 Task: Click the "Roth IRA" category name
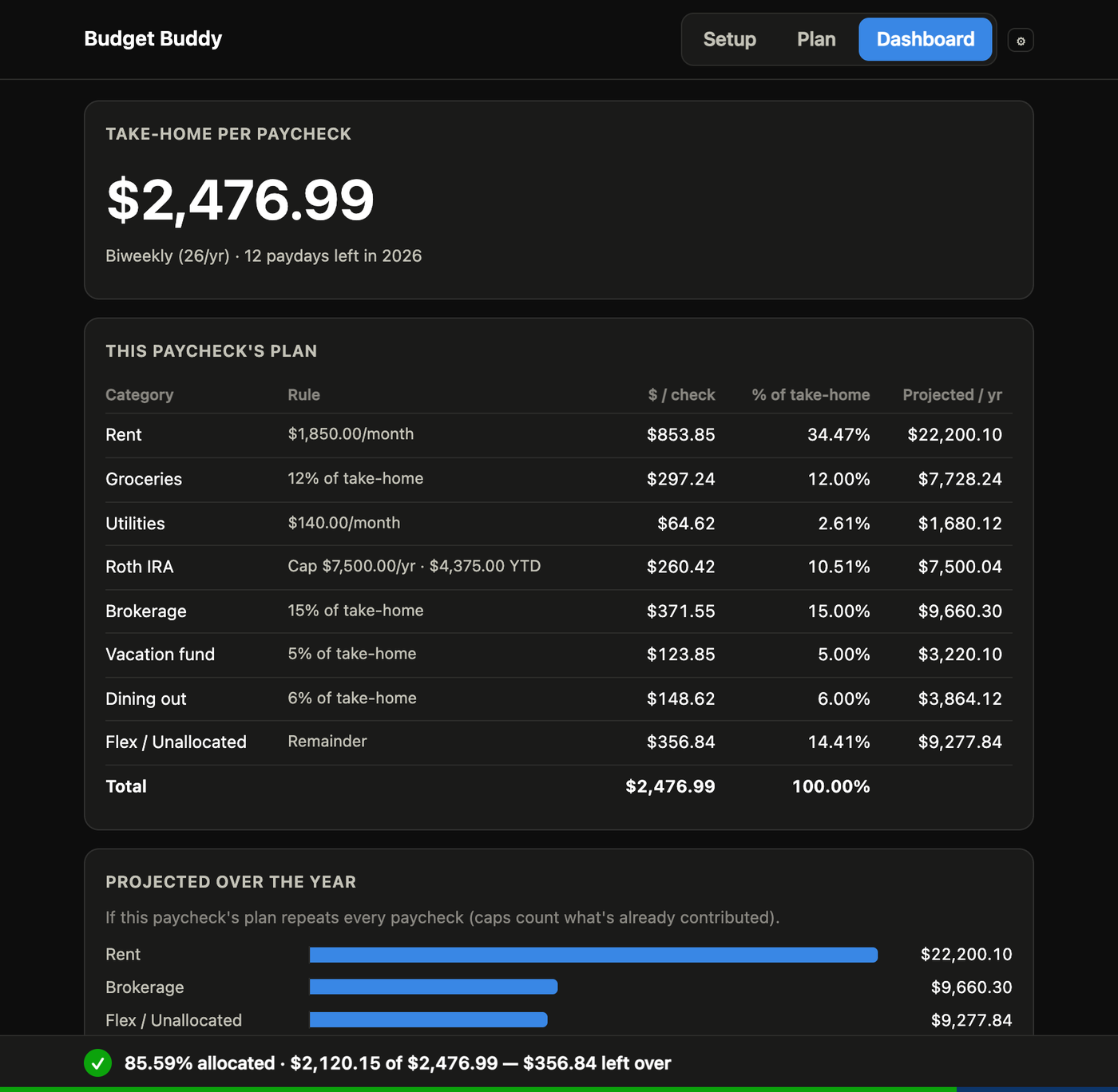(140, 567)
